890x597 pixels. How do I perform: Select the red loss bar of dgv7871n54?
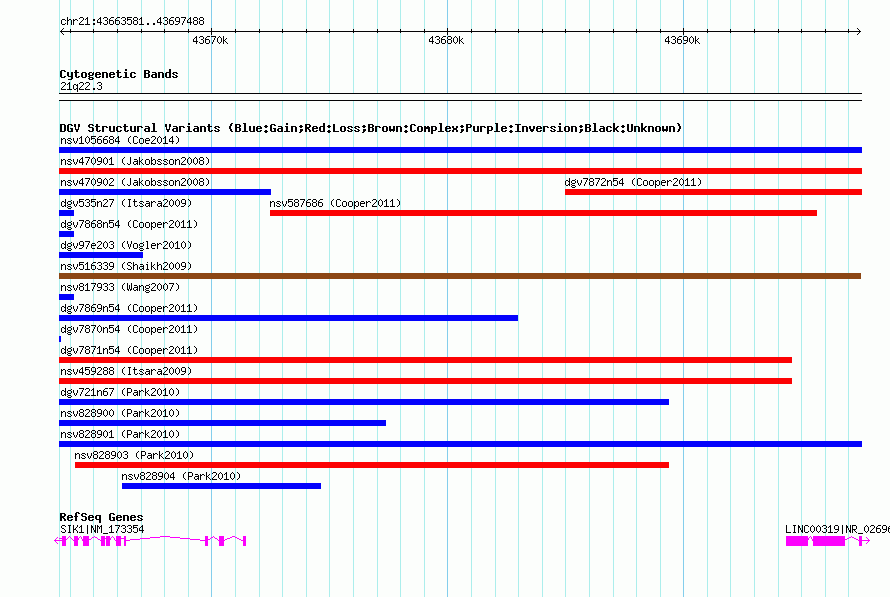tap(426, 360)
